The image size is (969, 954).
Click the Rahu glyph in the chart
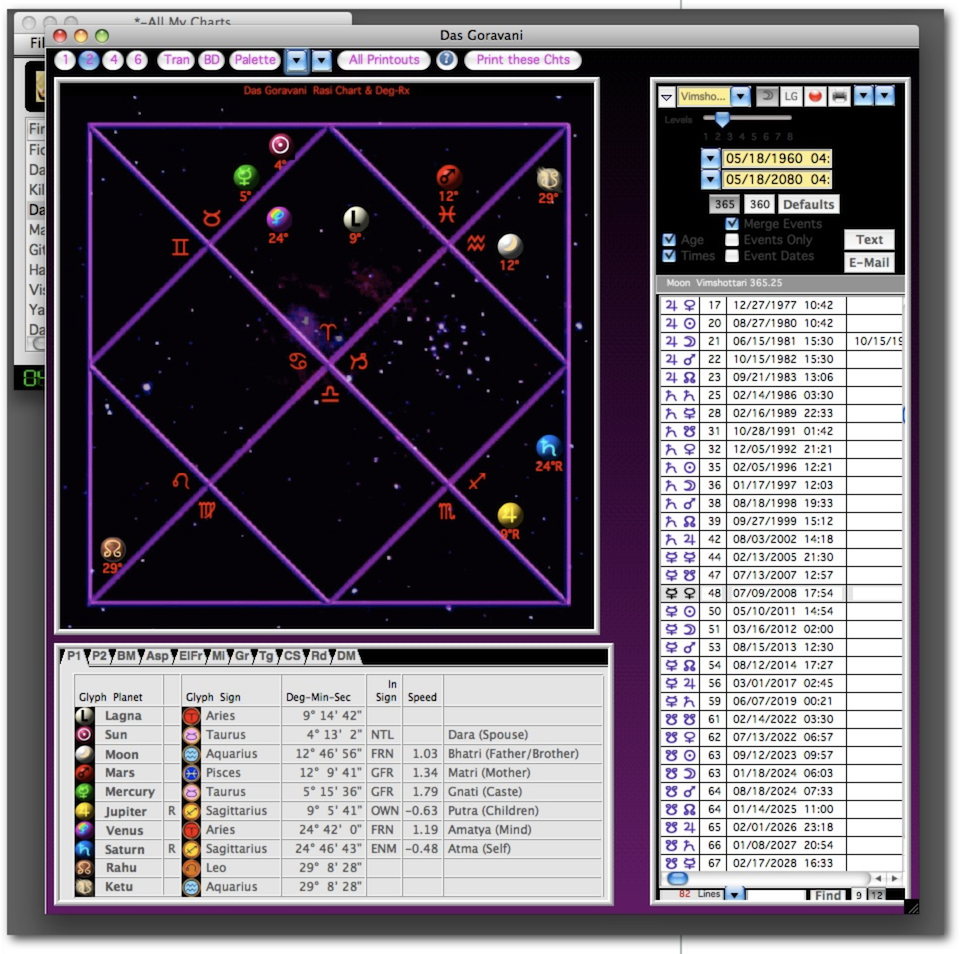(112, 549)
